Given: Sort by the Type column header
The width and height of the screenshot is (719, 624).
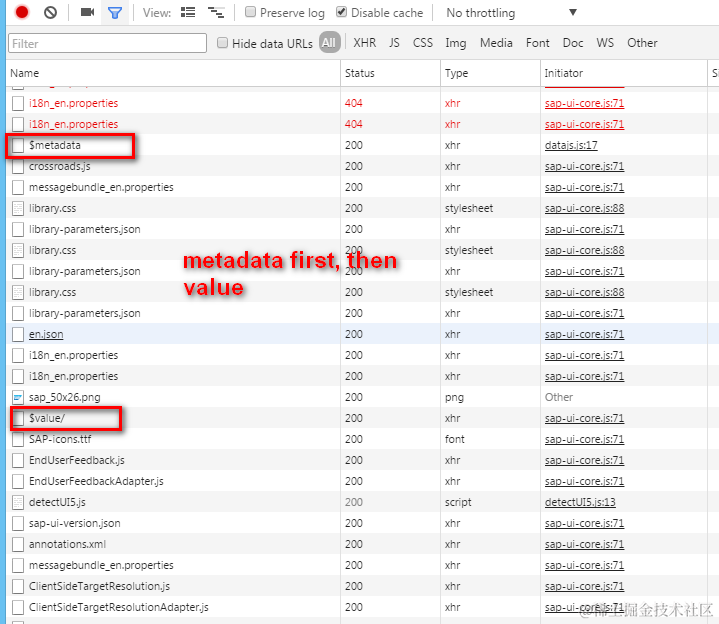Looking at the screenshot, I should coord(490,73).
